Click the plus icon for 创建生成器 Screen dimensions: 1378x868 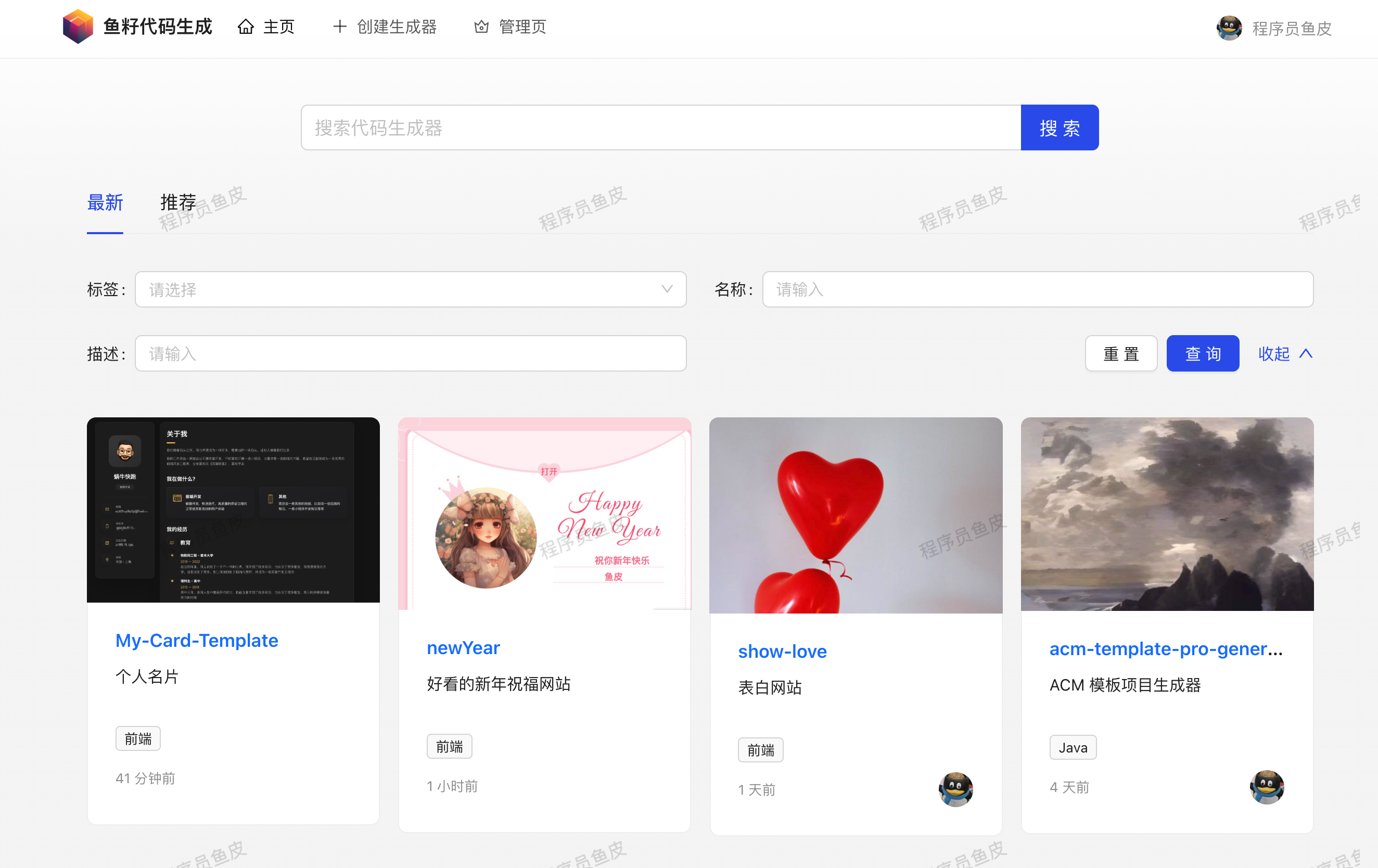tap(339, 27)
